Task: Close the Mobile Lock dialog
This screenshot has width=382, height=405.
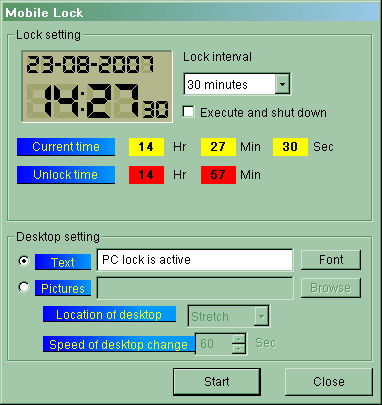Action: point(329,381)
